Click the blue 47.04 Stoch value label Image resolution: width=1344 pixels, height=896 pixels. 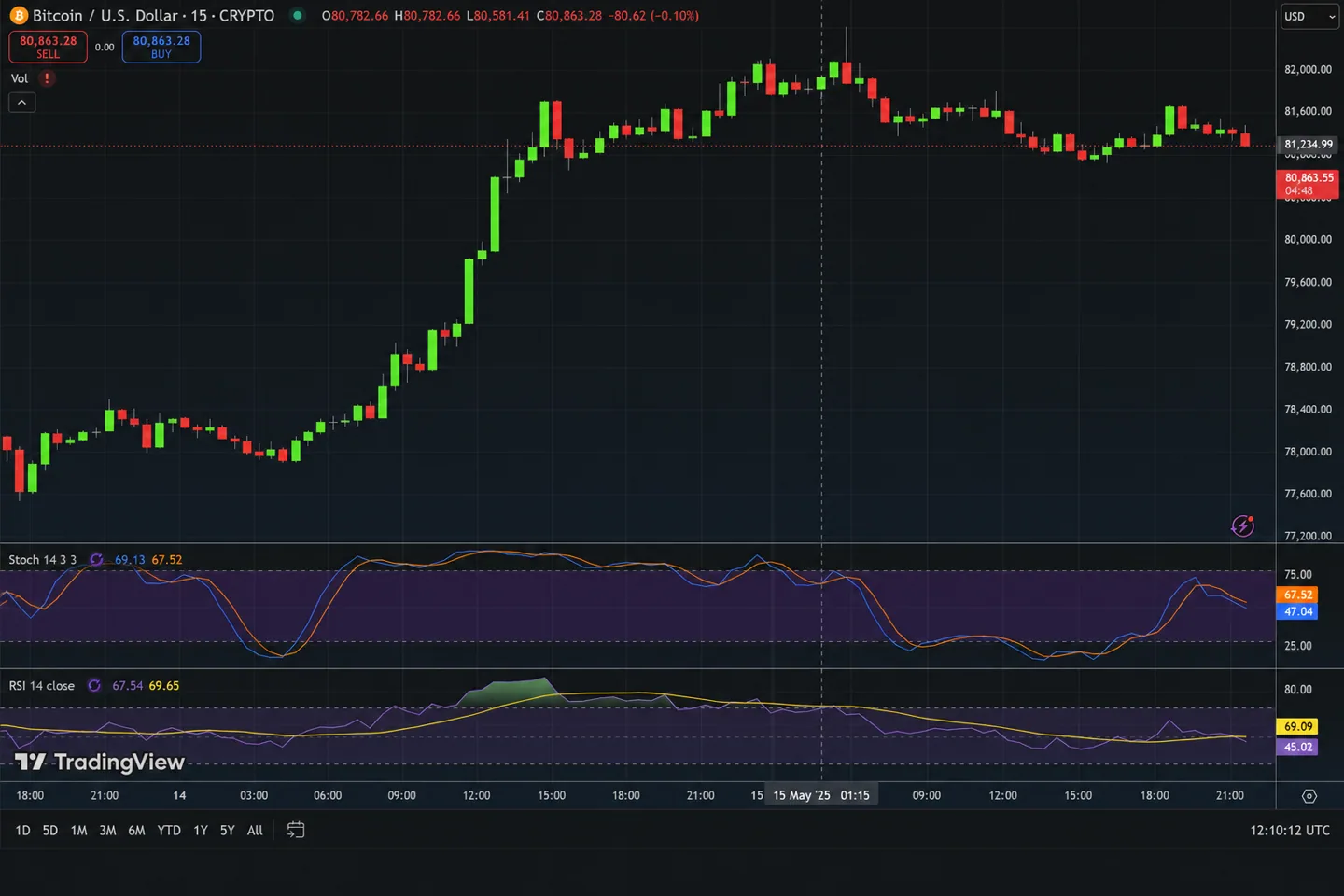click(1297, 612)
